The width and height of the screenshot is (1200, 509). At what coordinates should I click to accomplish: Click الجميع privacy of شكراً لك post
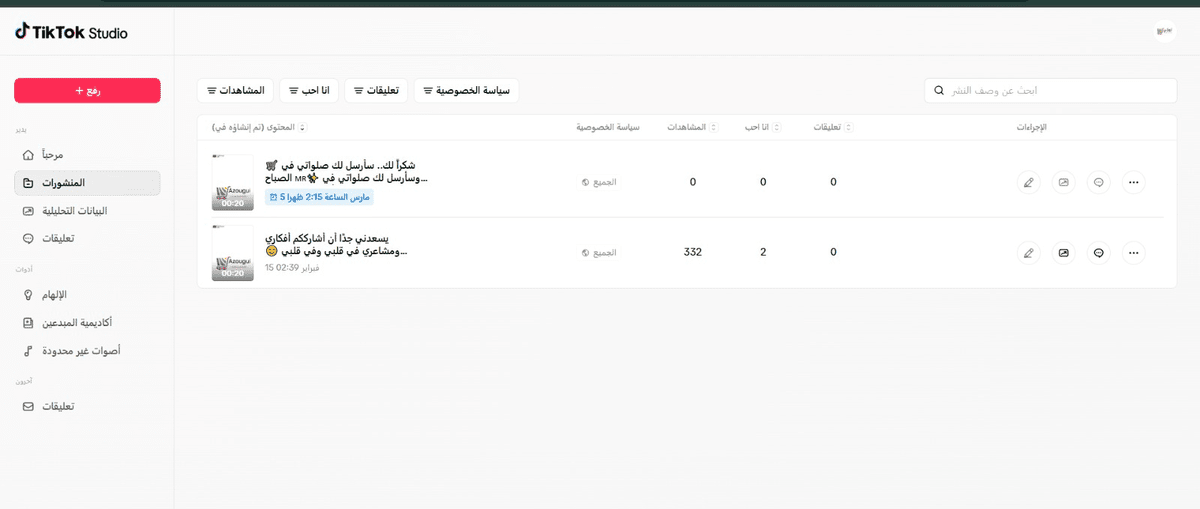[x=599, y=182]
